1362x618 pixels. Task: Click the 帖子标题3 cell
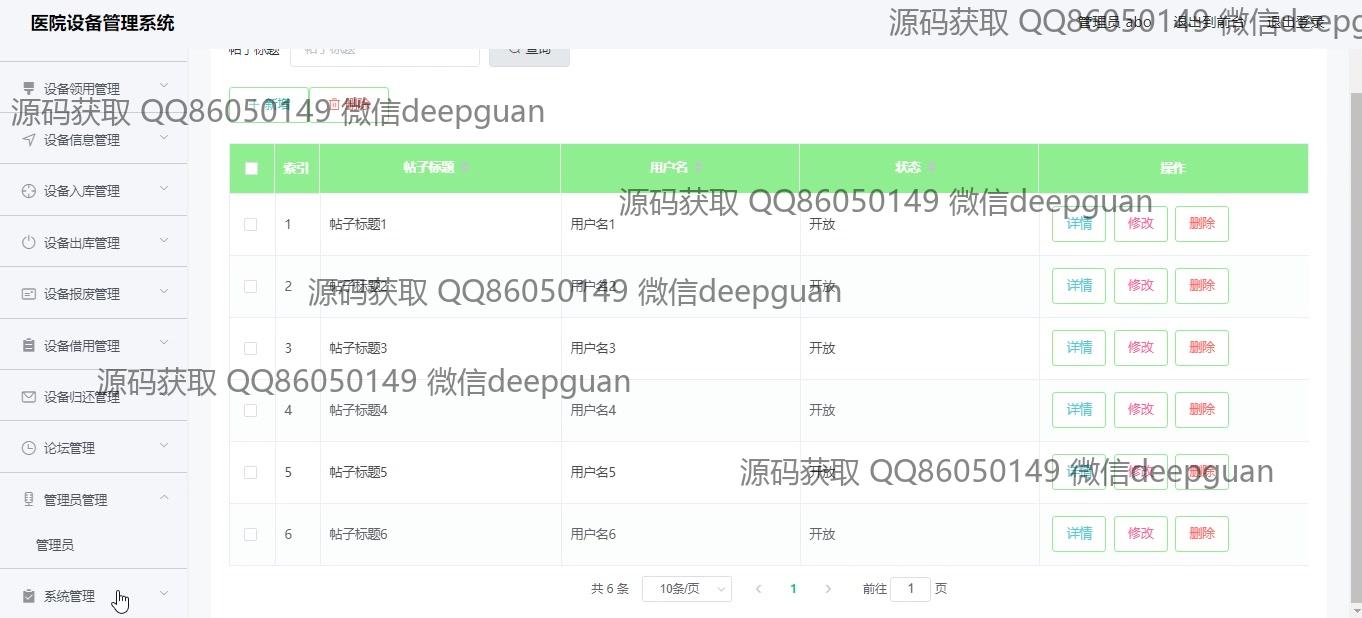[x=440, y=348]
